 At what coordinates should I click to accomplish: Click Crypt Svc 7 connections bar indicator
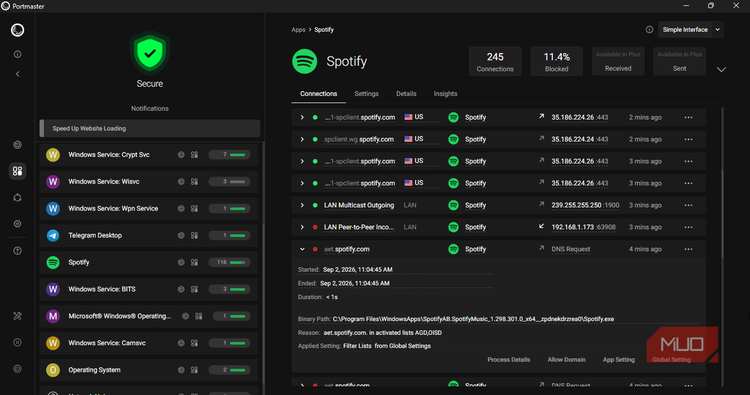click(x=229, y=154)
